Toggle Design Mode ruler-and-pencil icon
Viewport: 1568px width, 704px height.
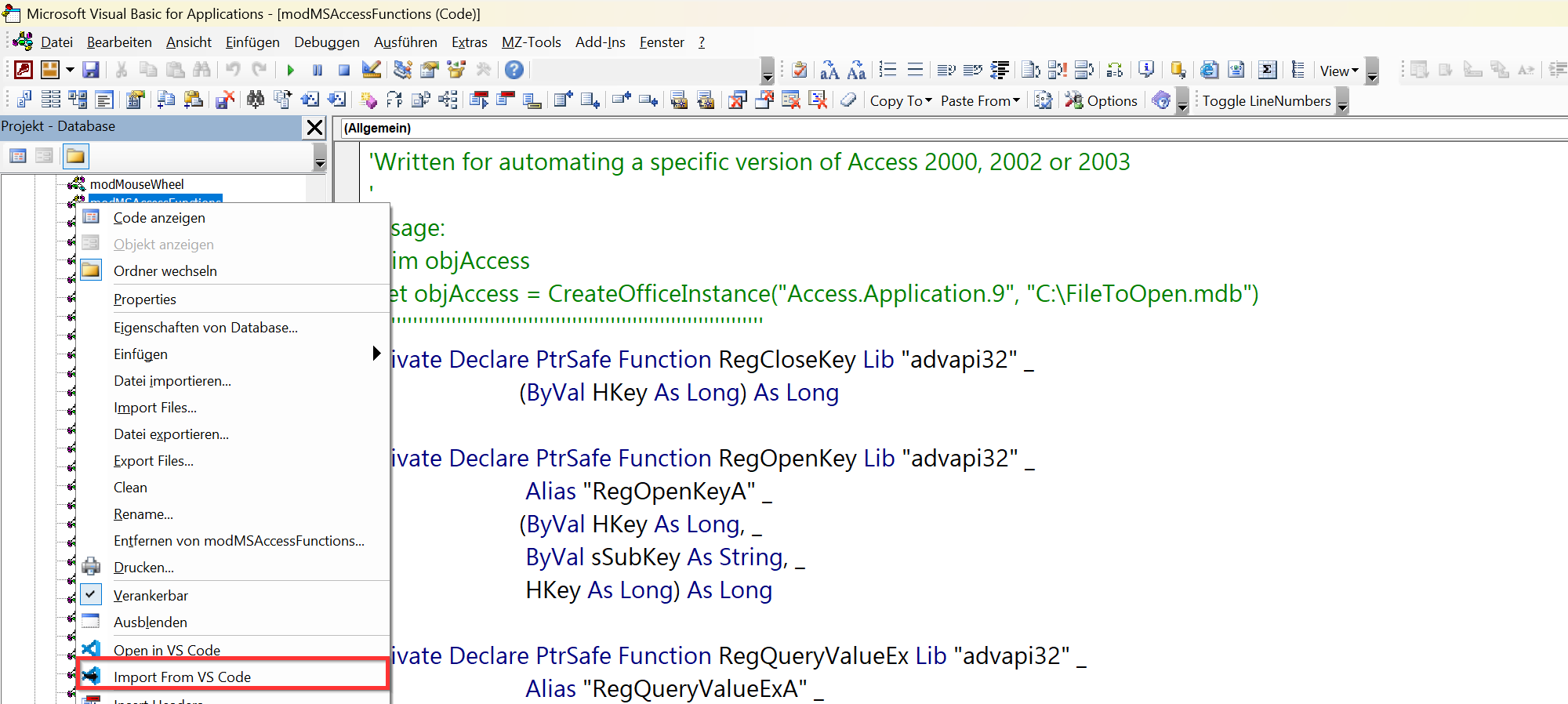click(372, 71)
